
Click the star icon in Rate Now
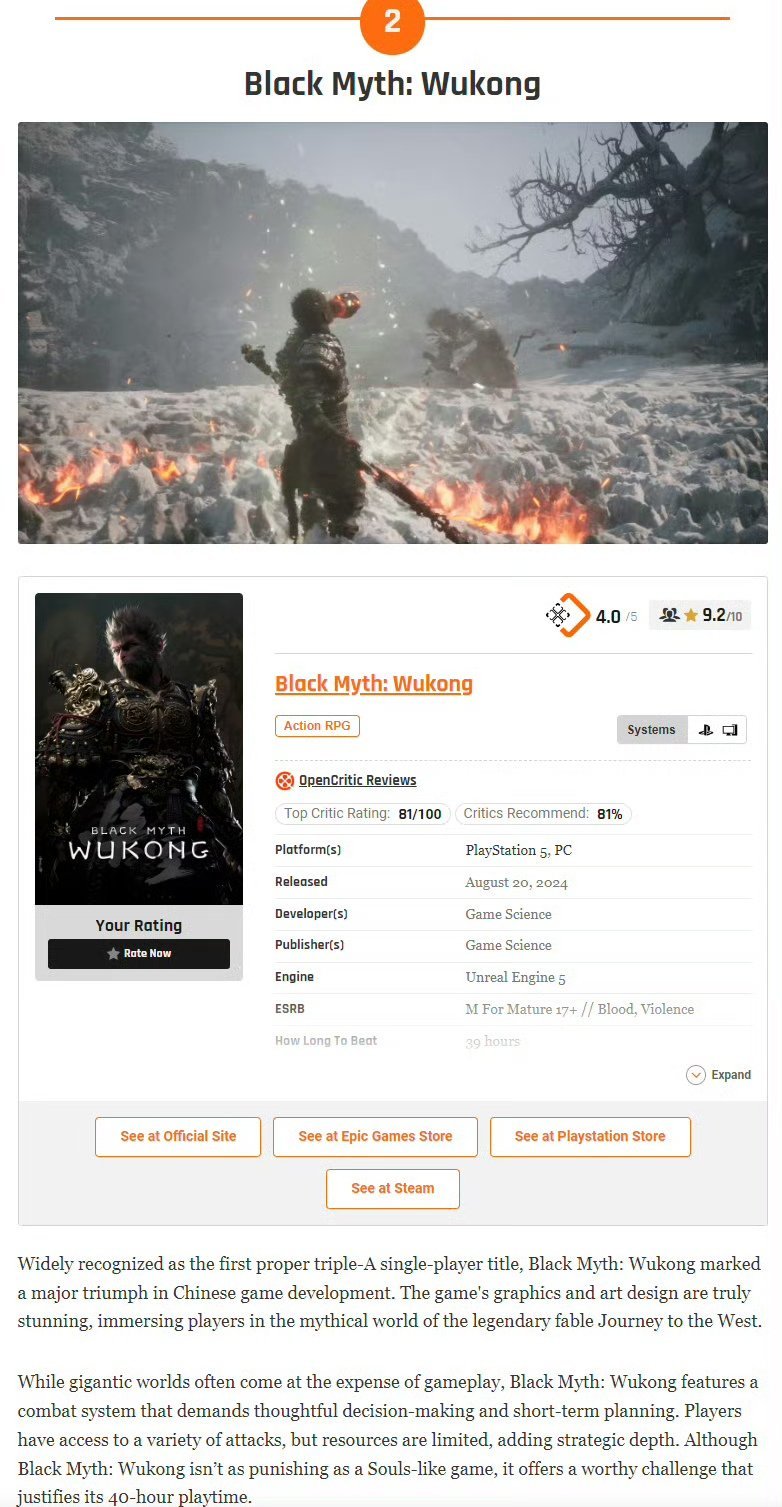click(114, 954)
